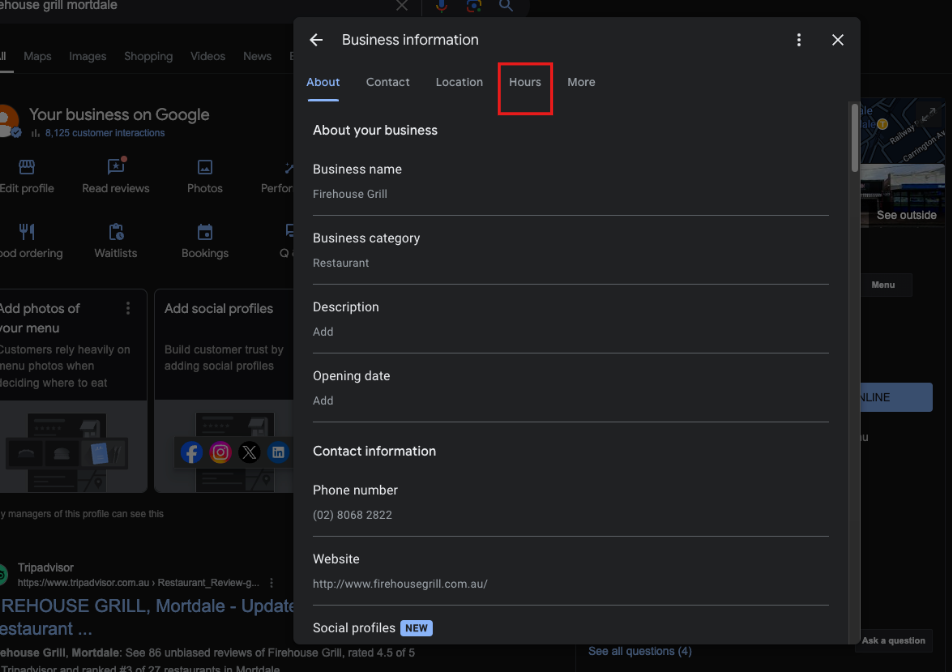Open the Hours tab
952x672 pixels.
525,83
